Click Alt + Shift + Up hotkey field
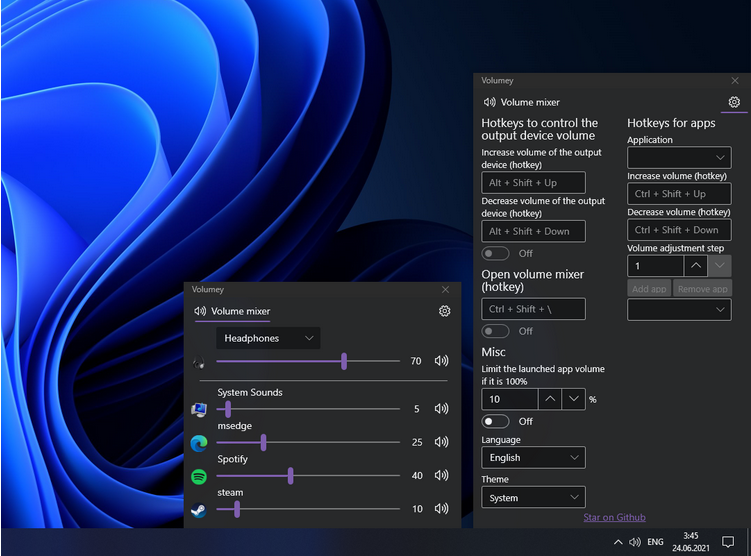This screenshot has width=751, height=556. pos(533,183)
